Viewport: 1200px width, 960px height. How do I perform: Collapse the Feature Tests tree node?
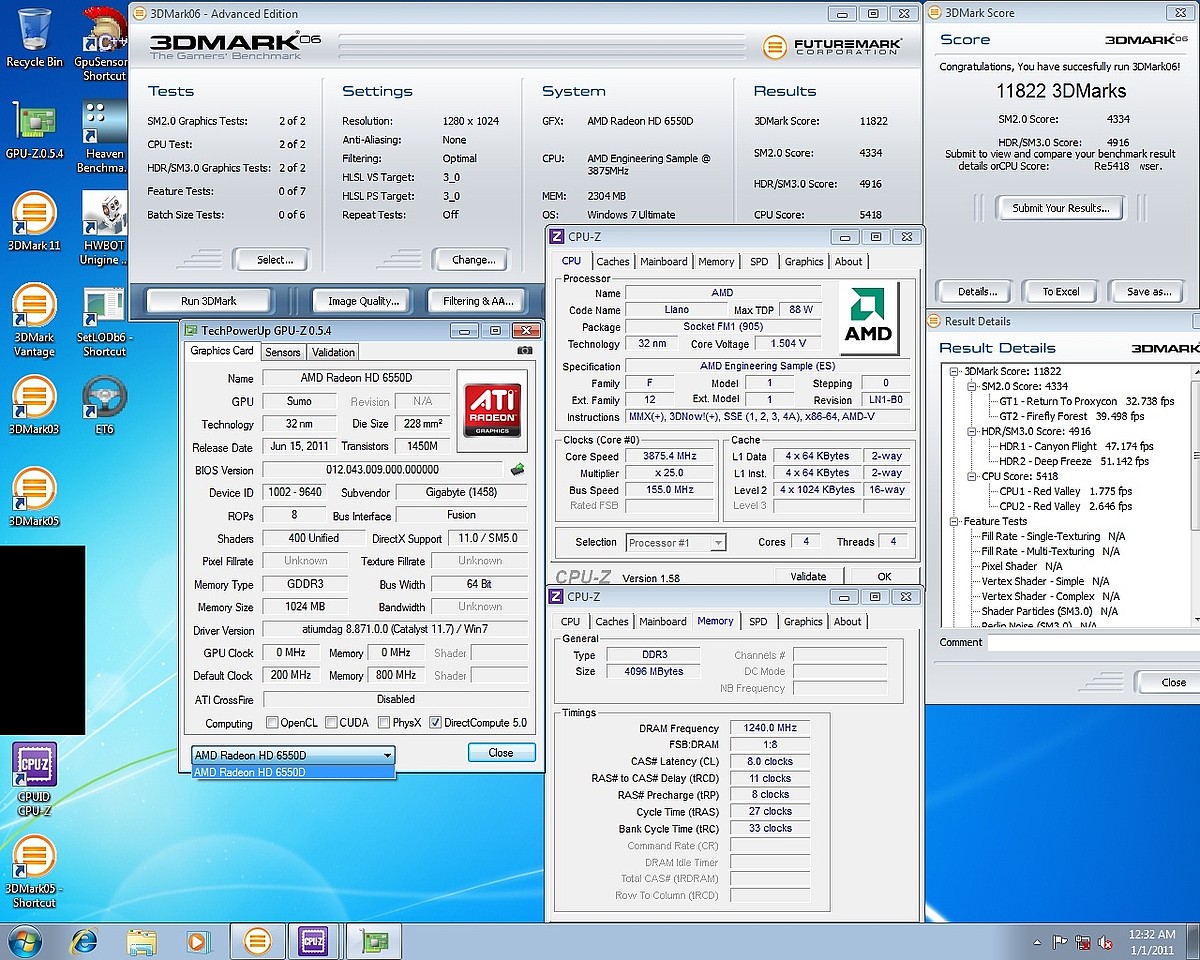955,521
